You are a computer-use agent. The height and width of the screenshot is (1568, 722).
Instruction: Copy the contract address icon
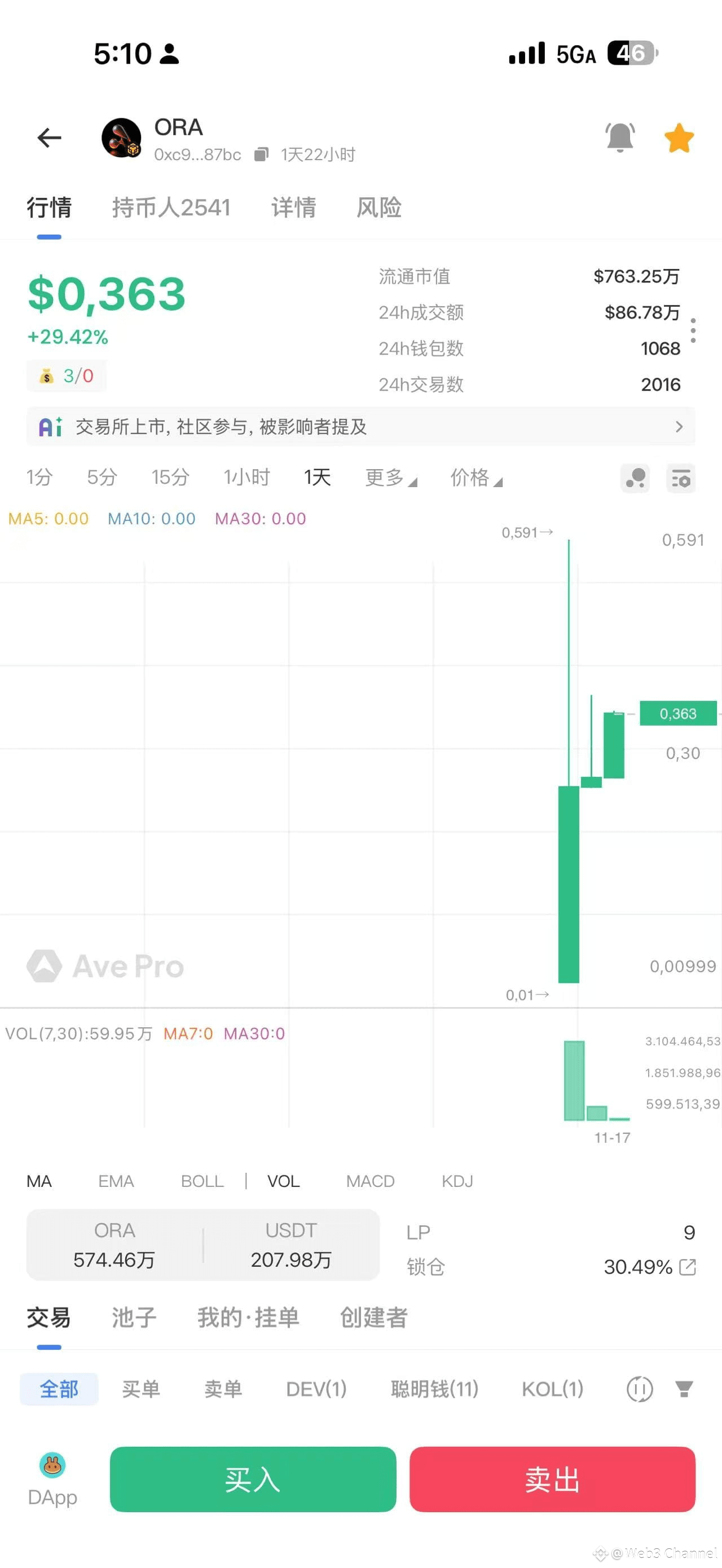[x=261, y=154]
